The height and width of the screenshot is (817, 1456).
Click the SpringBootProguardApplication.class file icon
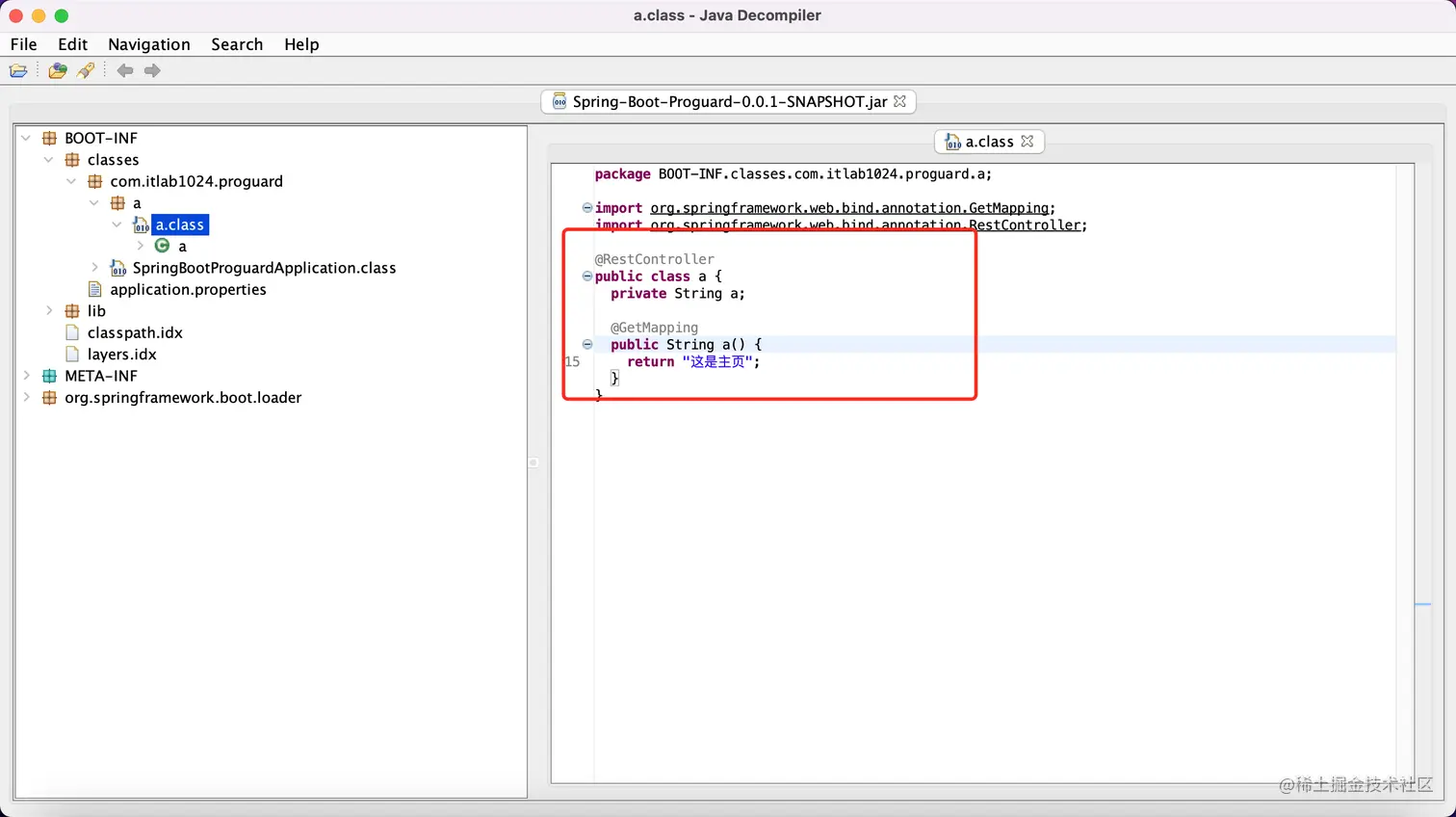coord(118,268)
